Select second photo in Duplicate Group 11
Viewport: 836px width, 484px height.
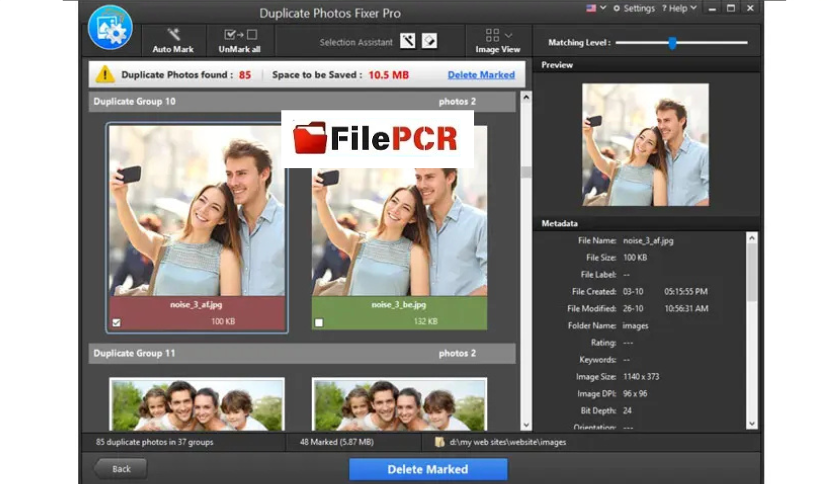tap(399, 405)
